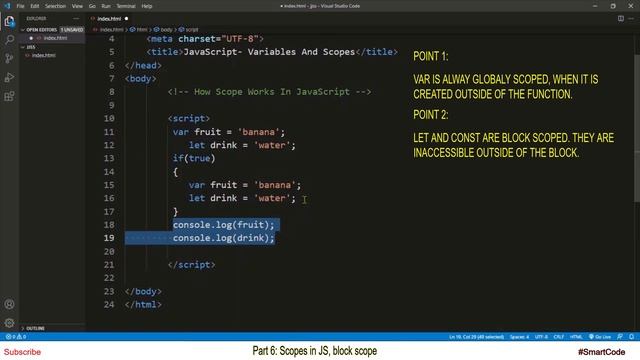Open the Go menu
Image resolution: width=640 pixels, height=360 pixels.
click(92, 6)
